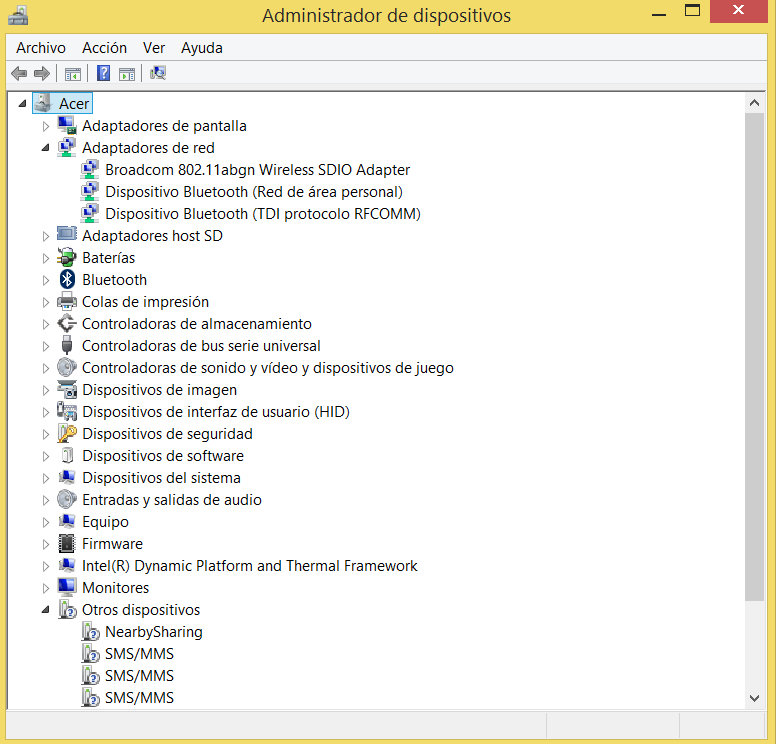
Task: Click the Controladoras de almacenamiento icon
Action: tap(67, 323)
